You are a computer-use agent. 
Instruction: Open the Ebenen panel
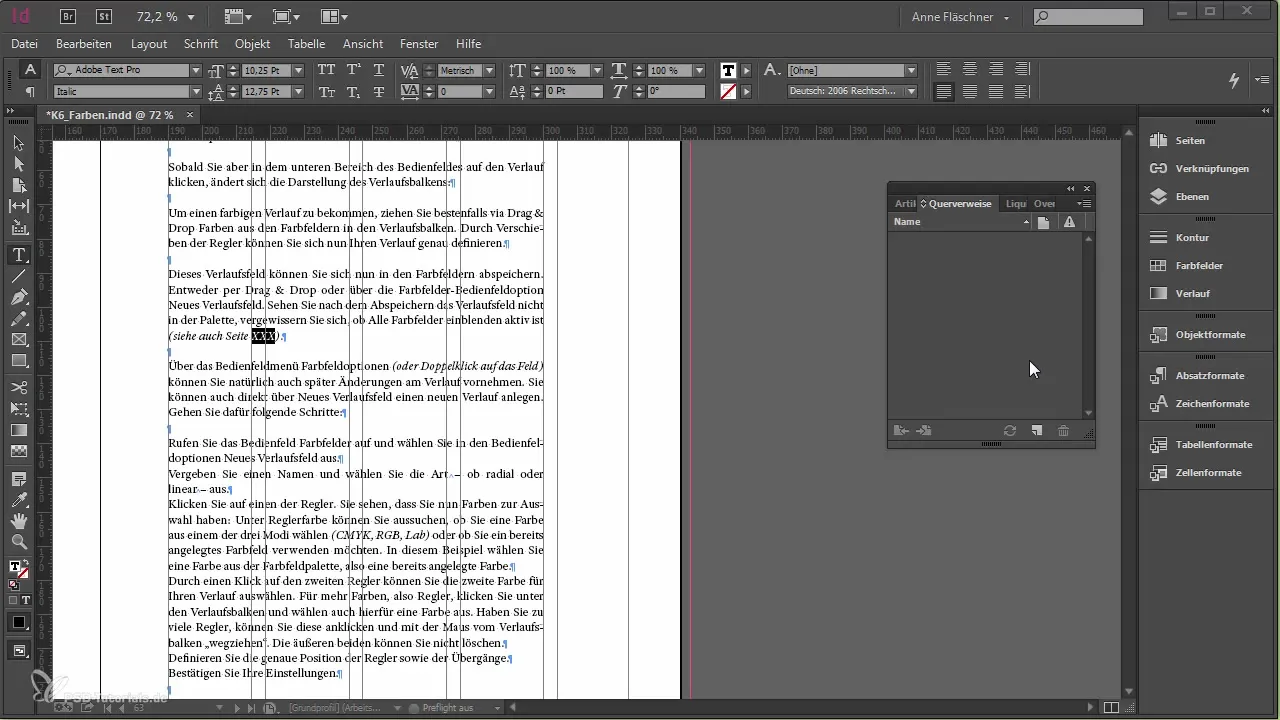click(1190, 197)
